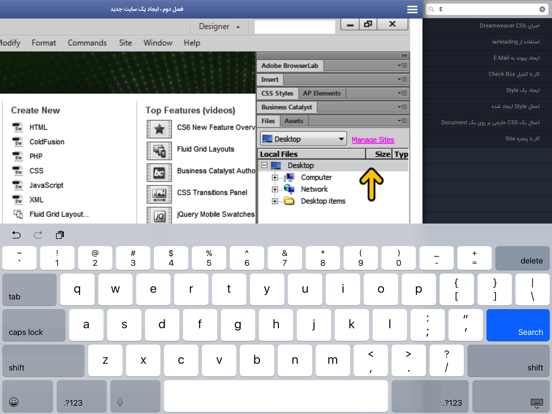
Task: Tap the delete key
Action: coord(522,258)
